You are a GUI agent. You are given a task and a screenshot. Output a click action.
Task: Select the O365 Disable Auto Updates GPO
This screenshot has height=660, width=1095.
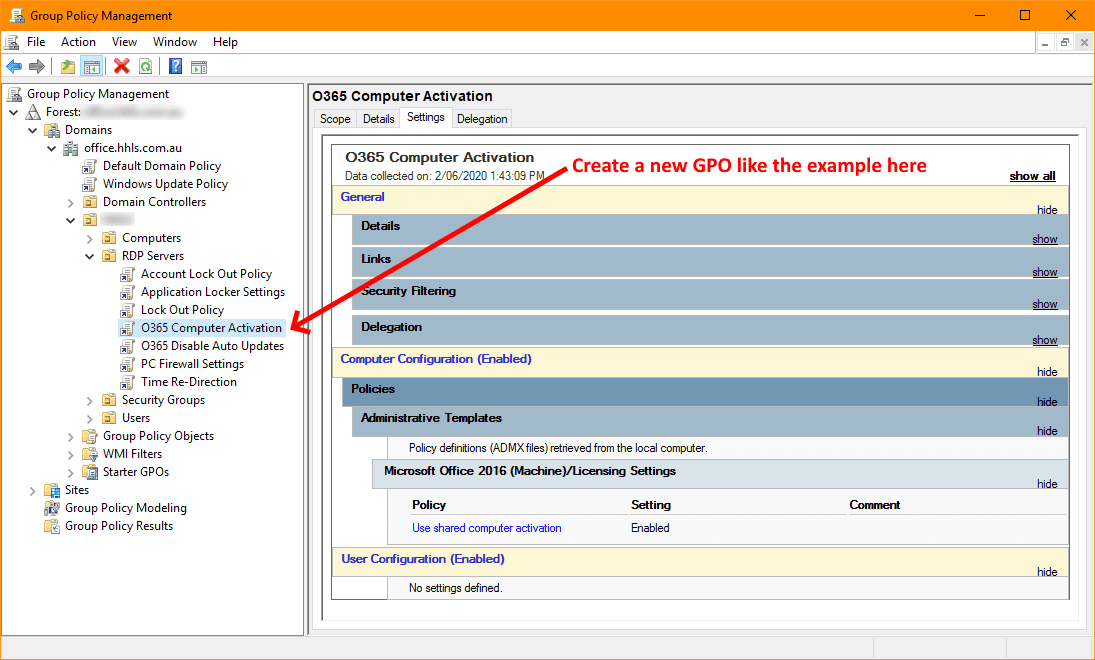coord(212,346)
